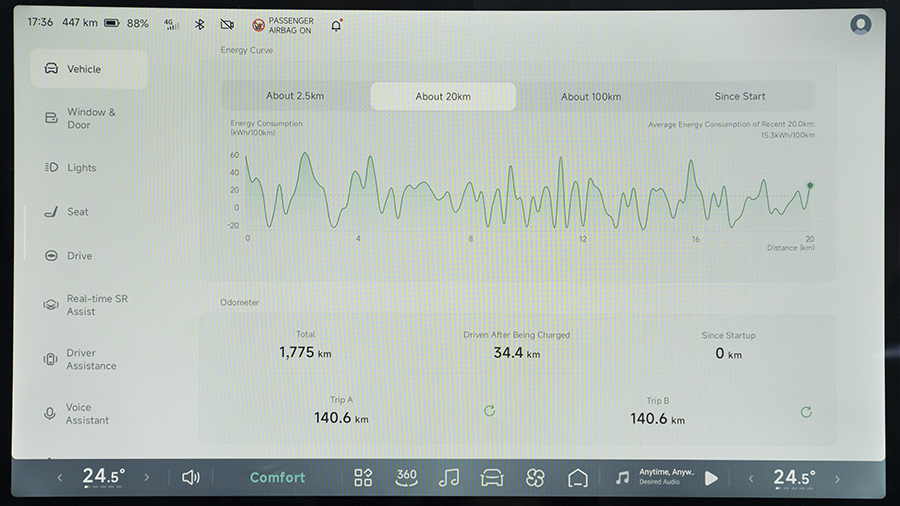
Task: Decrease the left temperature with the left arrow
Action: click(59, 478)
